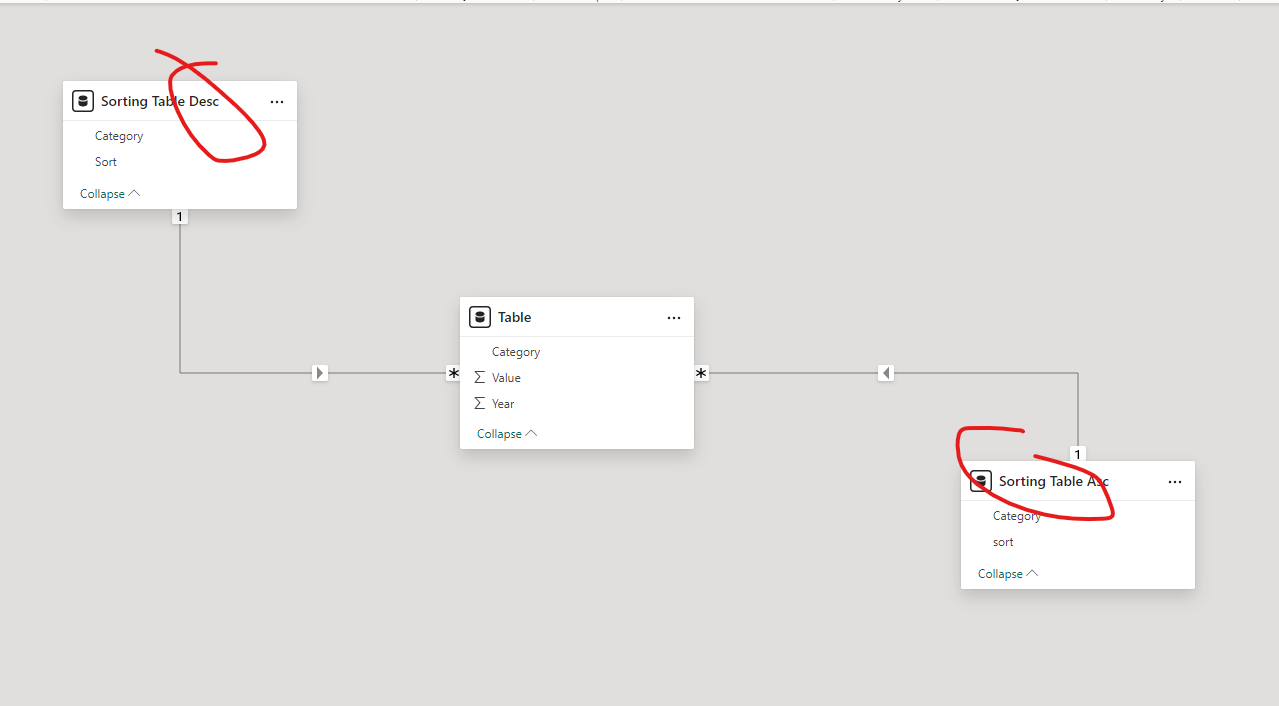Select filter direction arrow on Desc relationship line
This screenshot has height=706, width=1279.
tap(320, 373)
